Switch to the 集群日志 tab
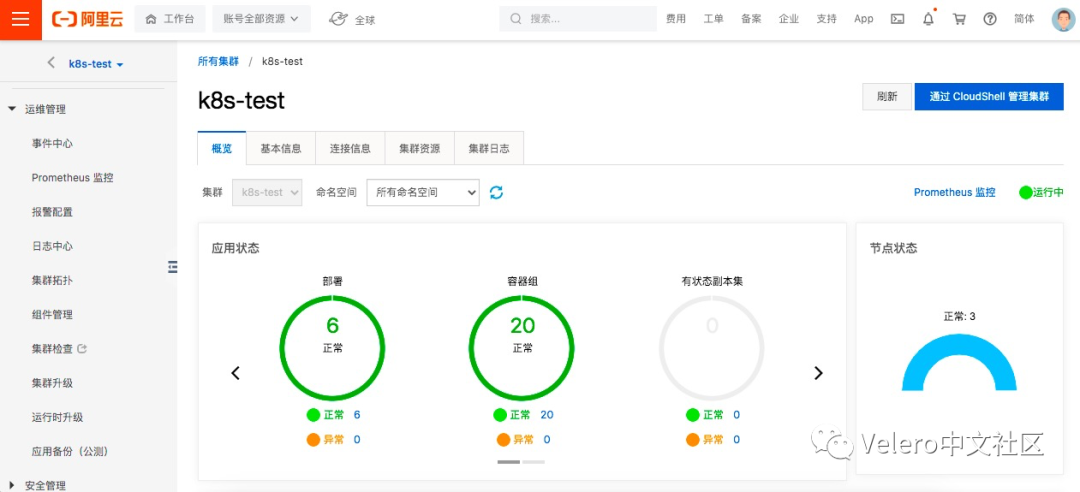The image size is (1080, 492). 489,148
